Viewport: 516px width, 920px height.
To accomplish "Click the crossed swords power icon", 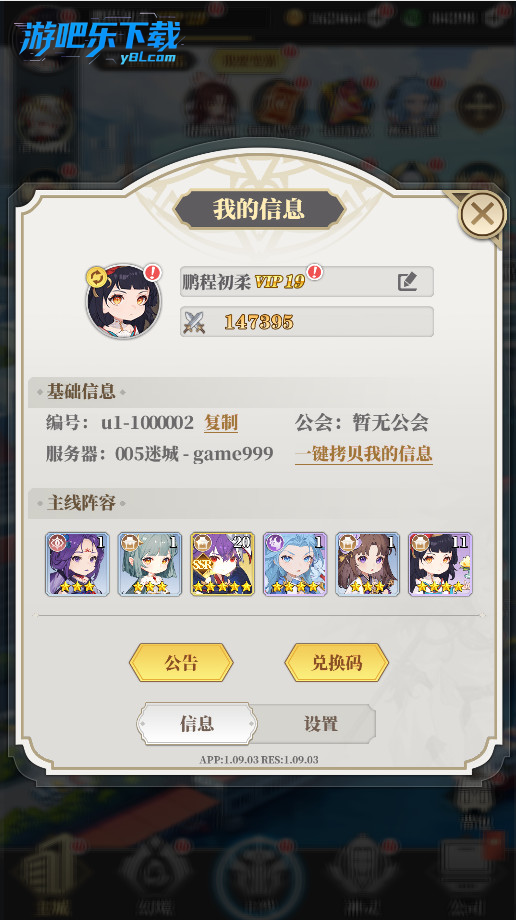I will [x=194, y=322].
